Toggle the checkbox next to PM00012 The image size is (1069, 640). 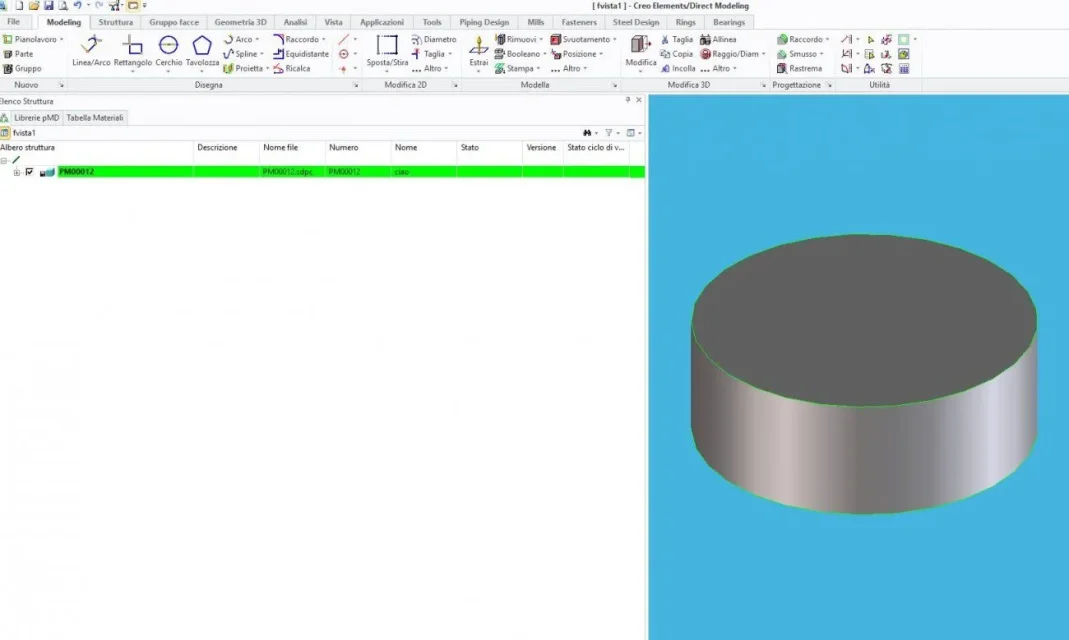29,172
